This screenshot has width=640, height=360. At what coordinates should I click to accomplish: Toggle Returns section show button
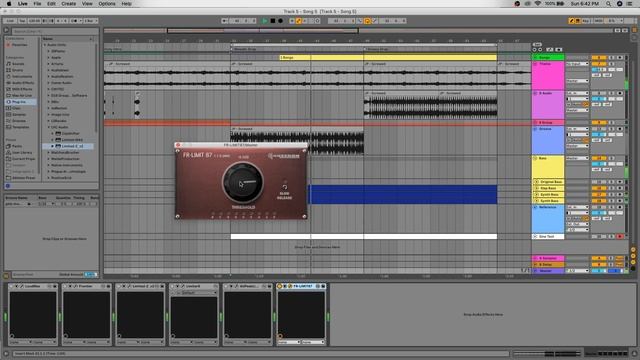point(633,256)
